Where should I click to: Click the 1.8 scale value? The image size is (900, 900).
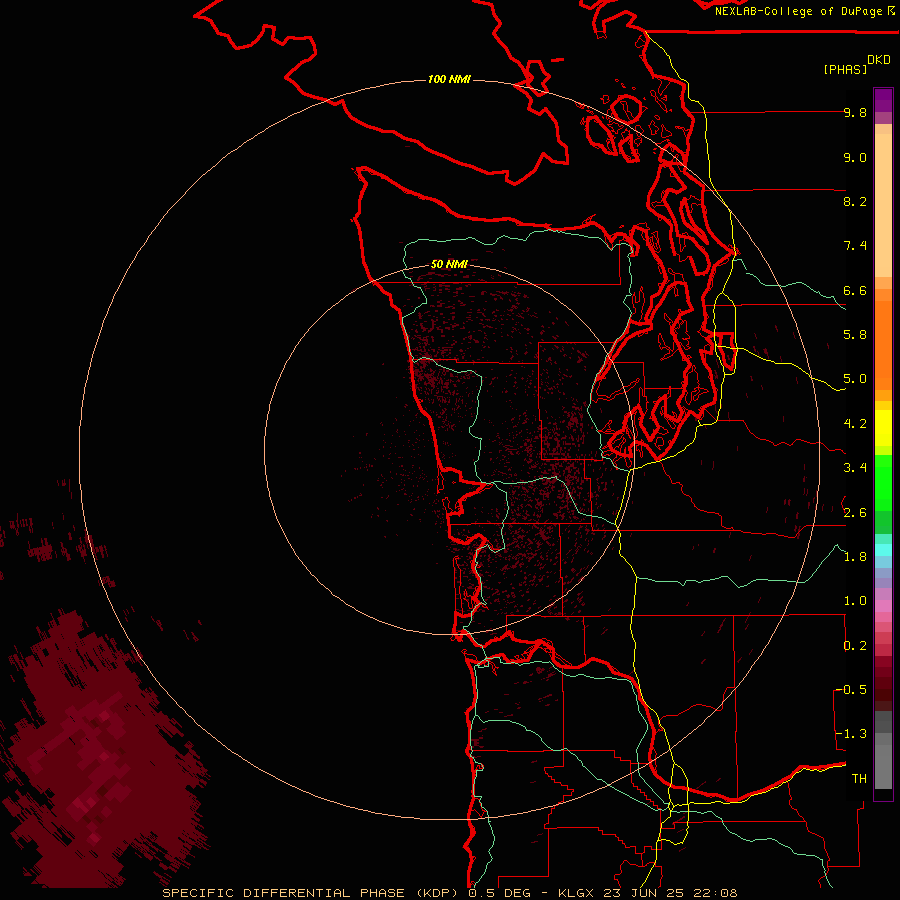coord(855,557)
